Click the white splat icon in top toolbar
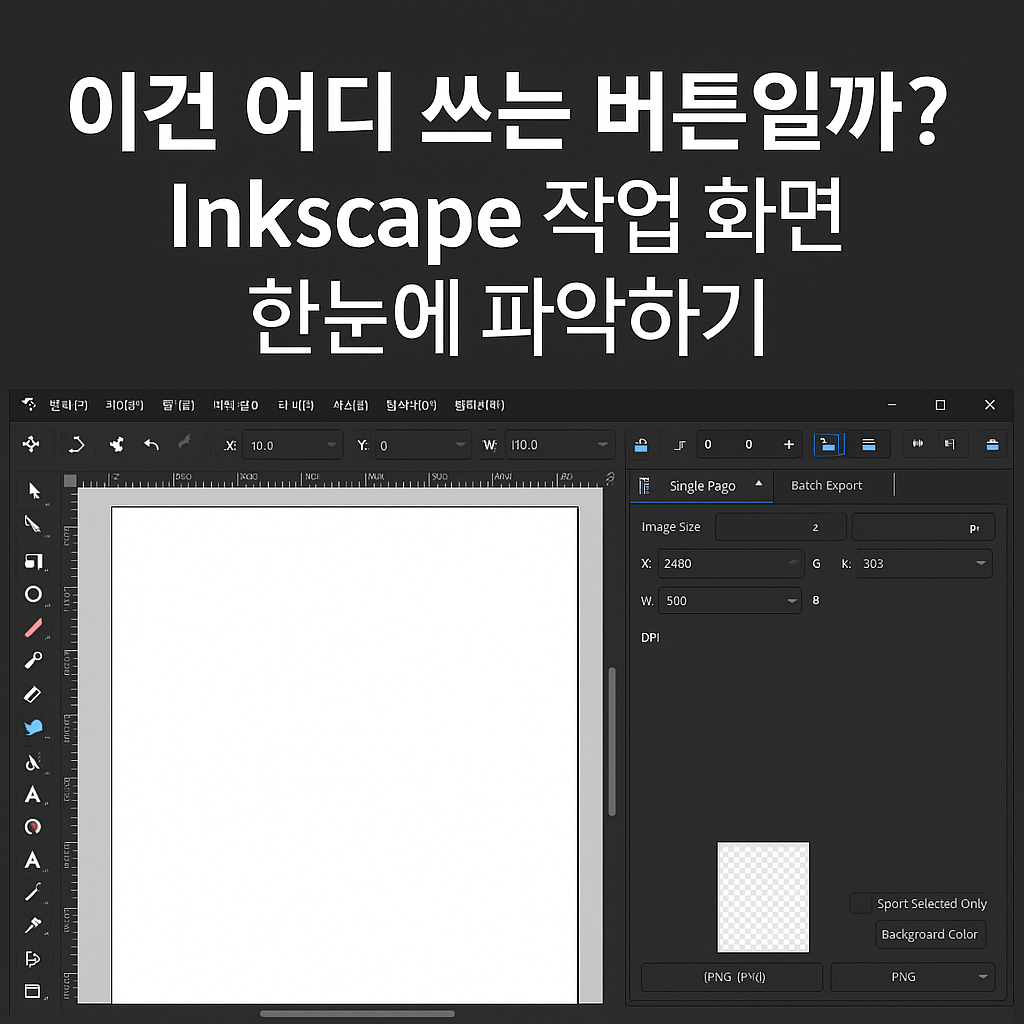 (x=116, y=445)
